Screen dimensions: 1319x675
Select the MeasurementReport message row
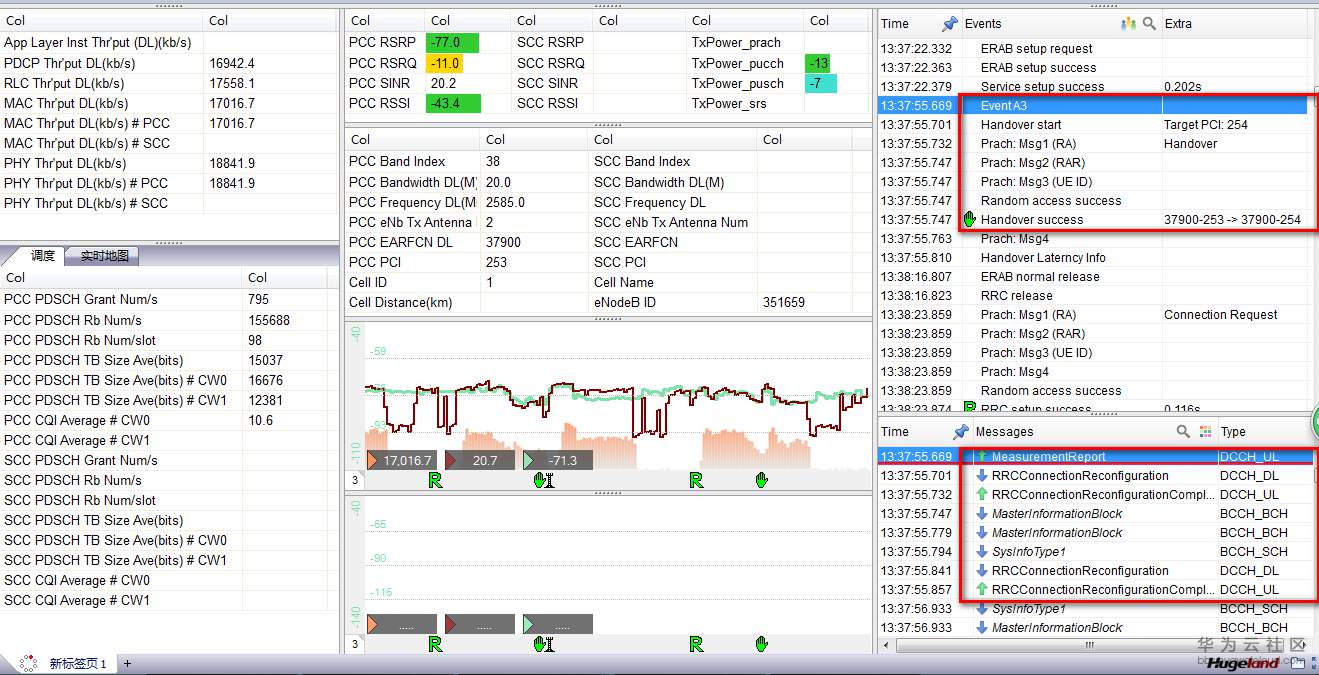coord(1095,457)
